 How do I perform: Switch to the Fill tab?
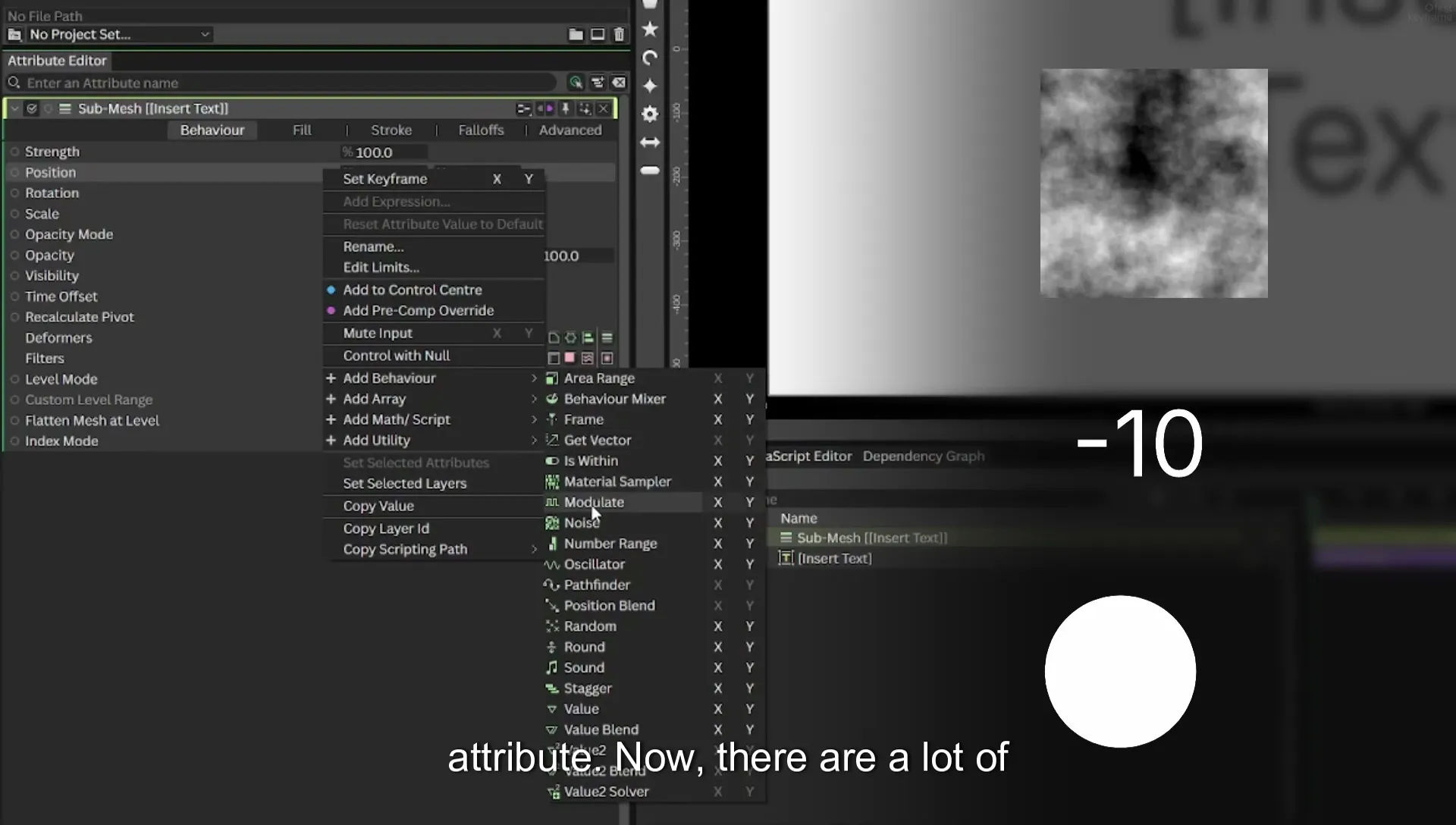click(x=302, y=130)
